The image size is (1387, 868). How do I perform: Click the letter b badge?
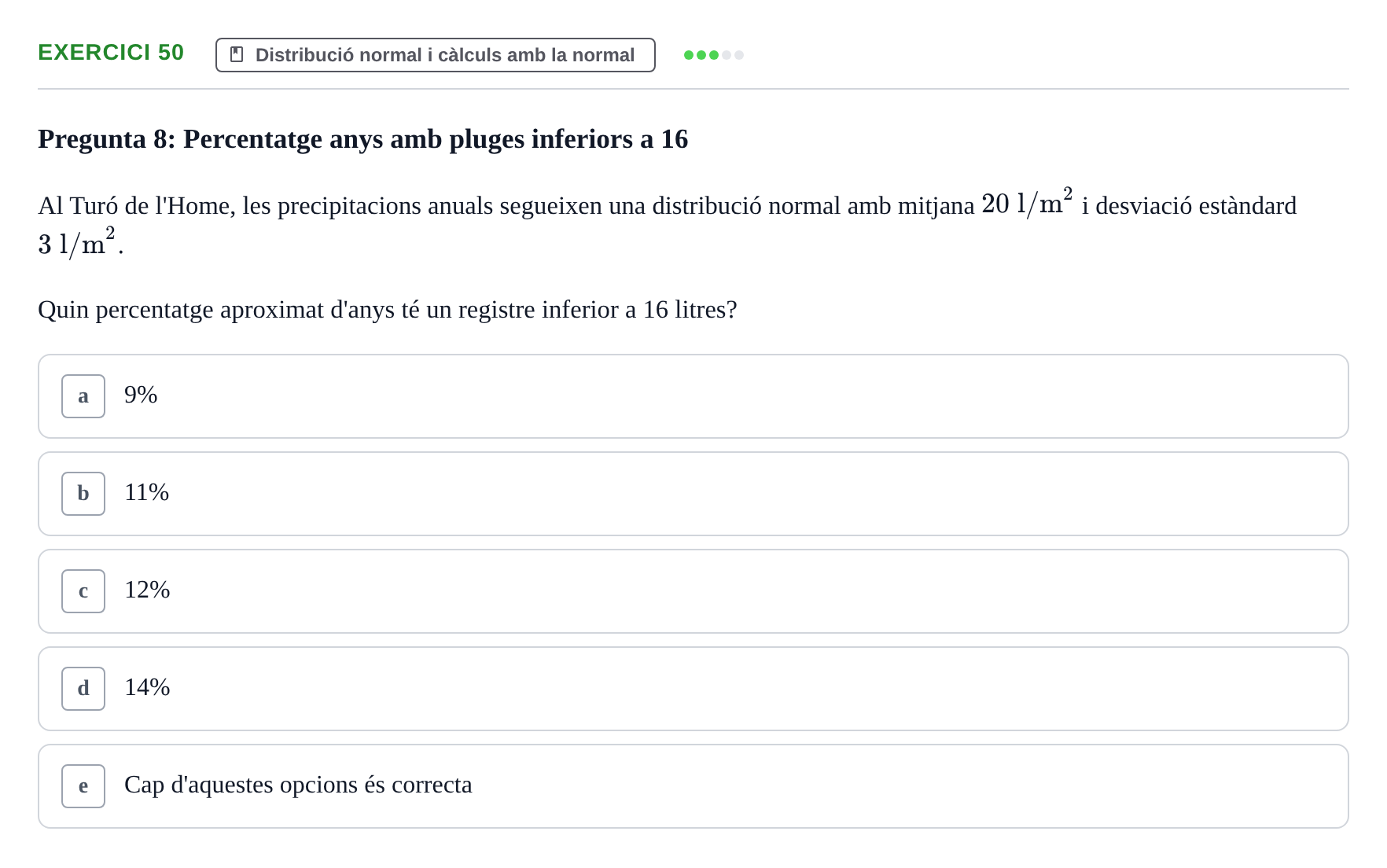tap(83, 494)
